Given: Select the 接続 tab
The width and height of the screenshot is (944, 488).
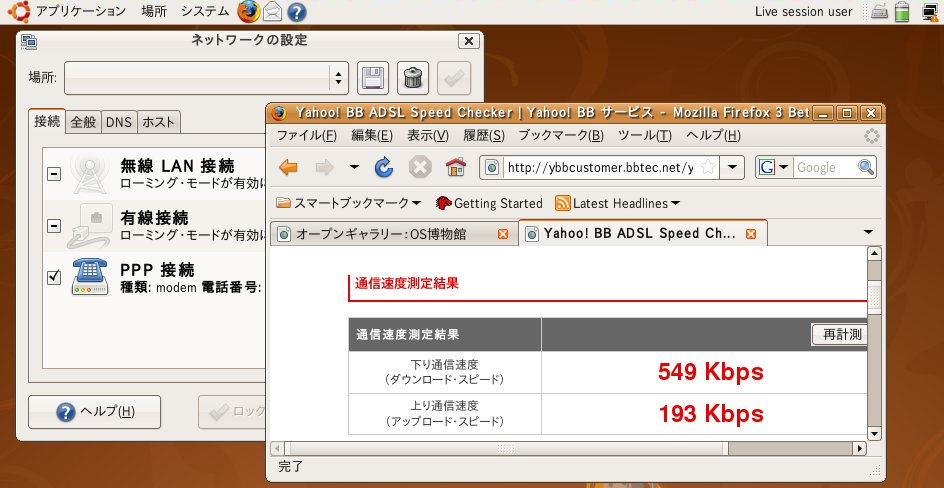Looking at the screenshot, I should click(x=47, y=121).
